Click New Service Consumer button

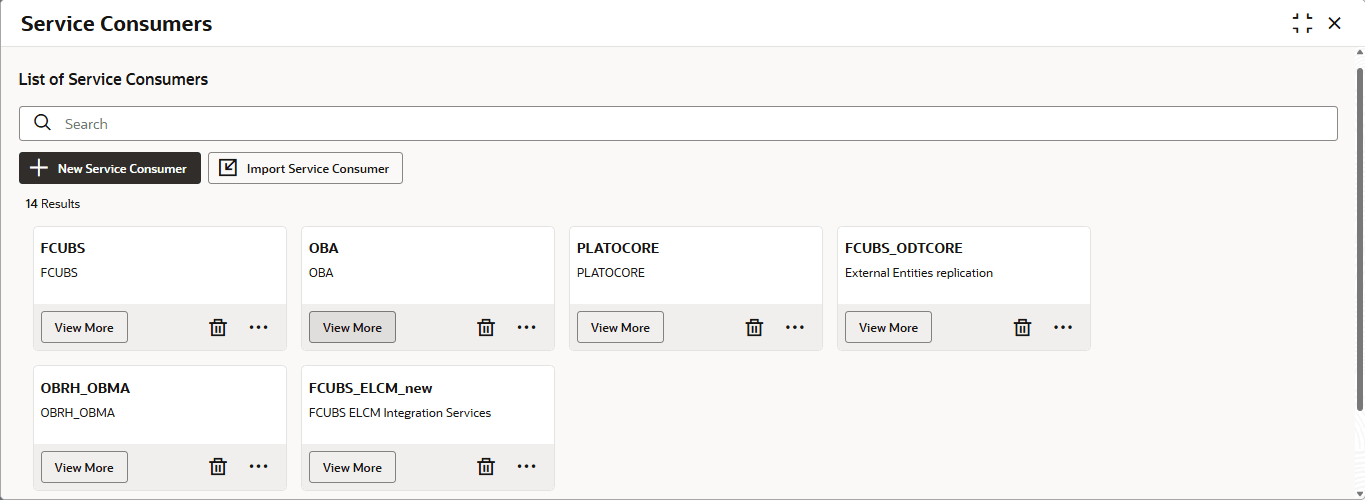click(x=110, y=168)
